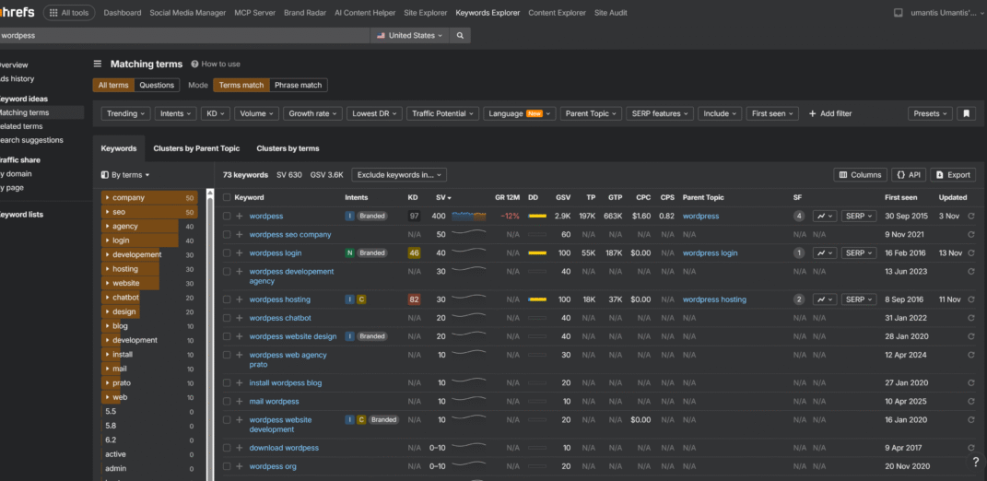The height and width of the screenshot is (481, 987).
Task: Click the yellow KD 46 badge
Action: tap(414, 253)
